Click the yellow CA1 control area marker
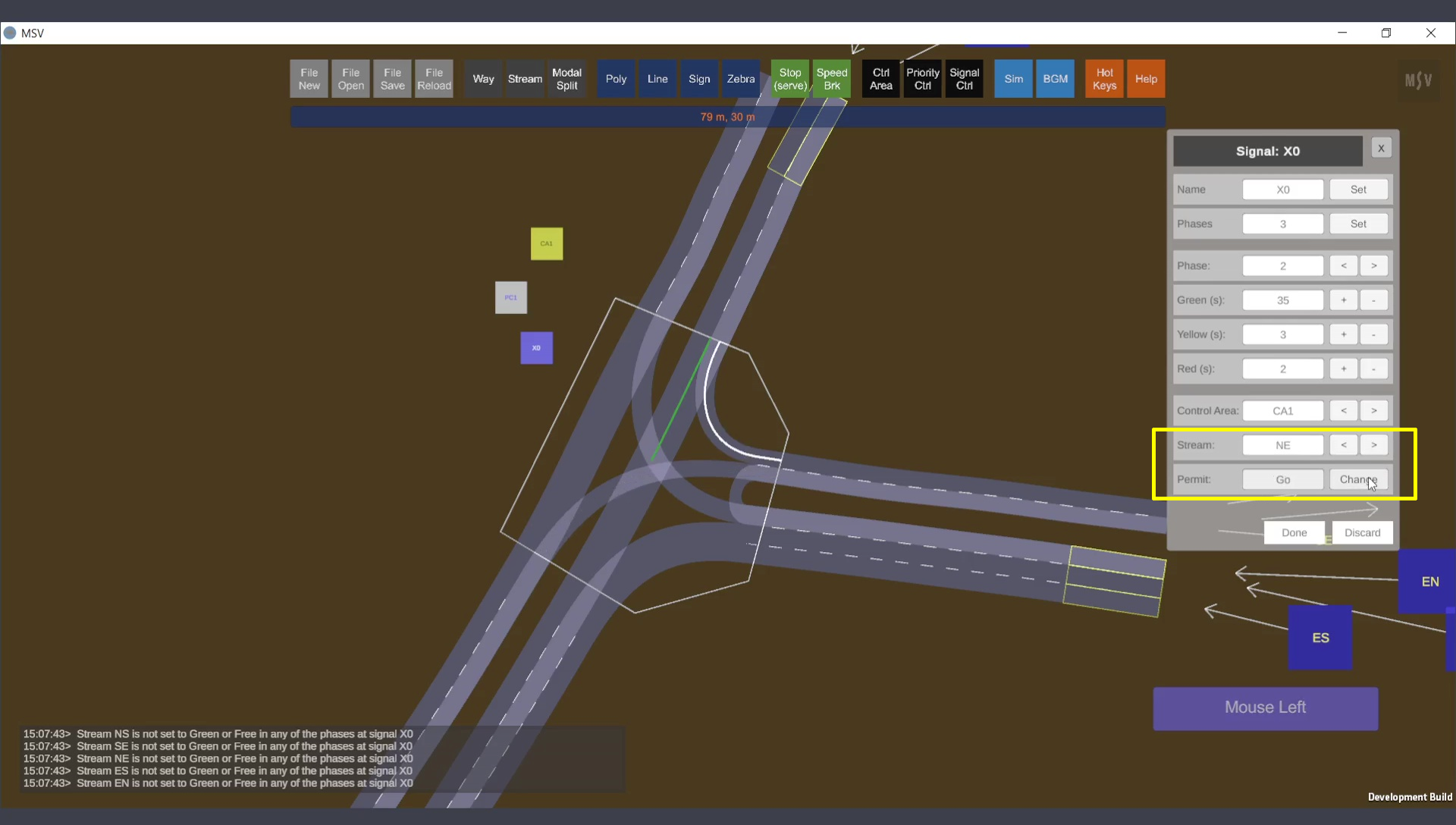 [x=546, y=243]
